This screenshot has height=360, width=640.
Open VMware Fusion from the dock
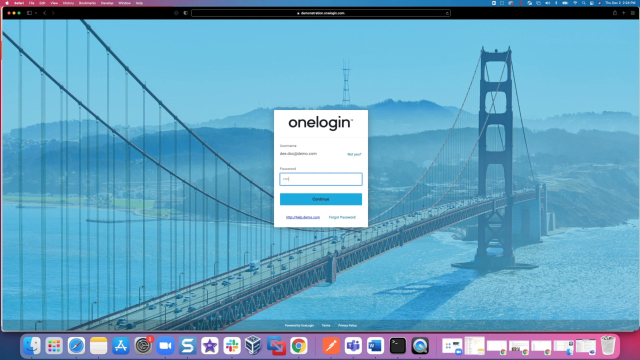[276, 346]
